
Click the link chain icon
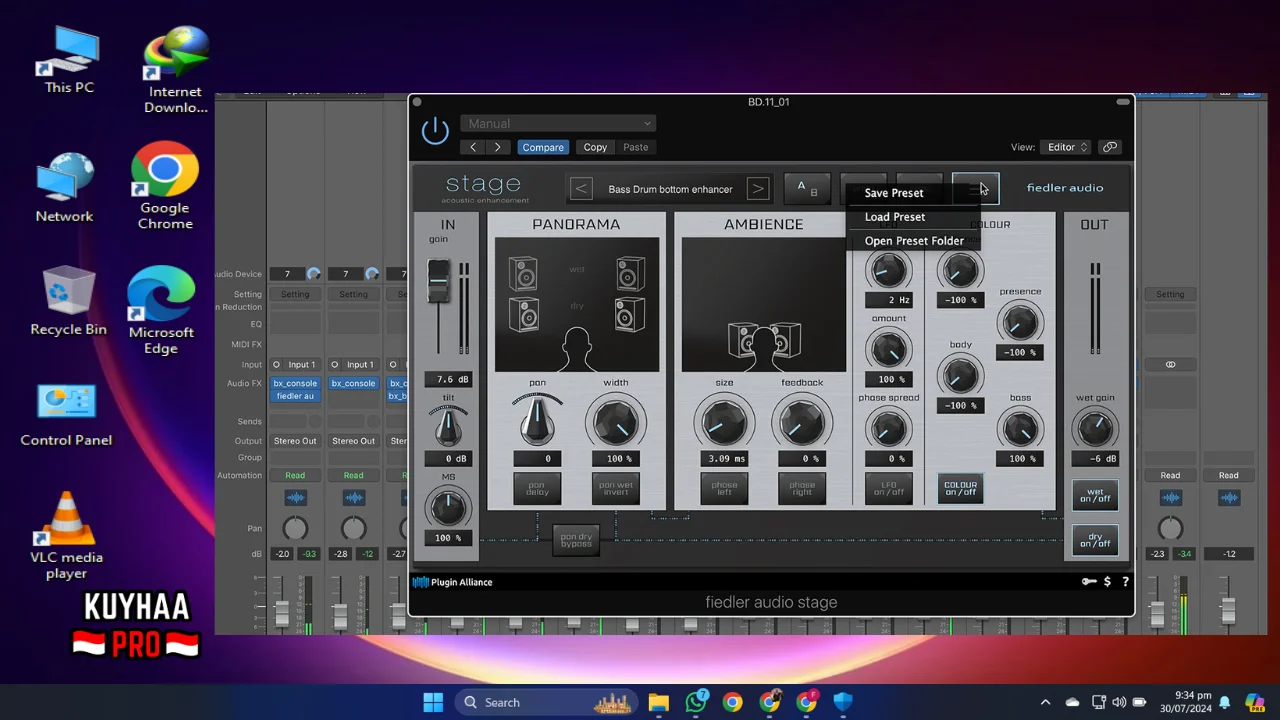click(x=1110, y=147)
